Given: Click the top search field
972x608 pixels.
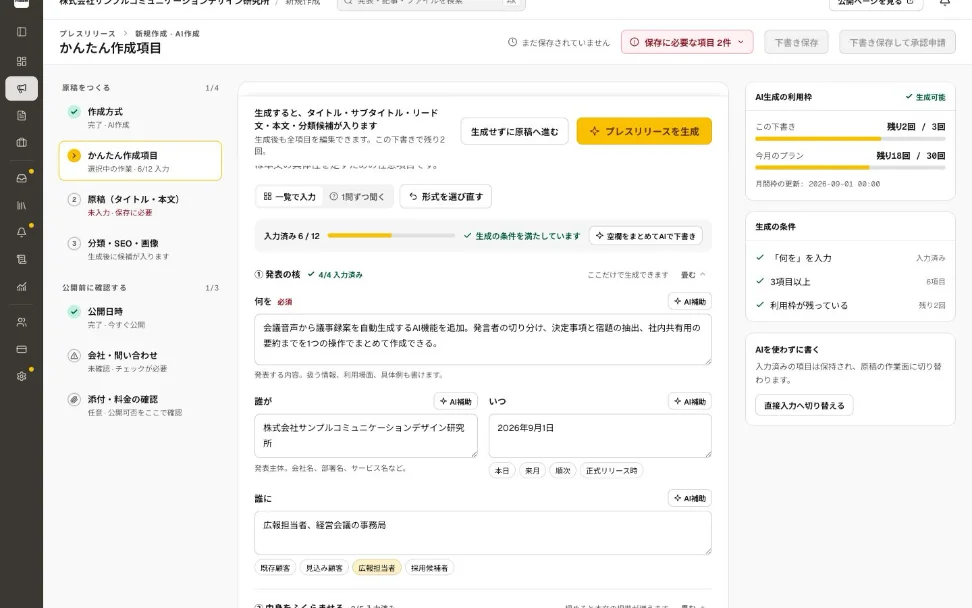Looking at the screenshot, I should point(431,3).
